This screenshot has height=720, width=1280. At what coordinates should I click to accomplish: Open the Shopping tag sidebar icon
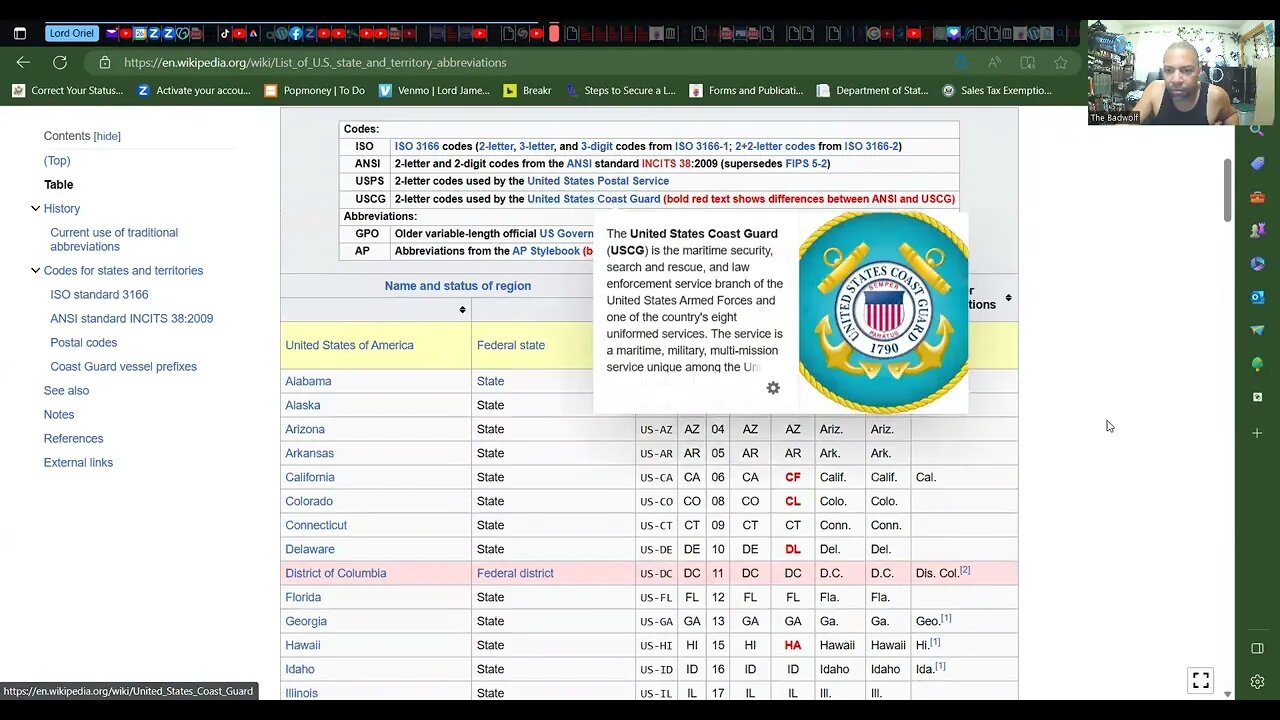(1257, 163)
